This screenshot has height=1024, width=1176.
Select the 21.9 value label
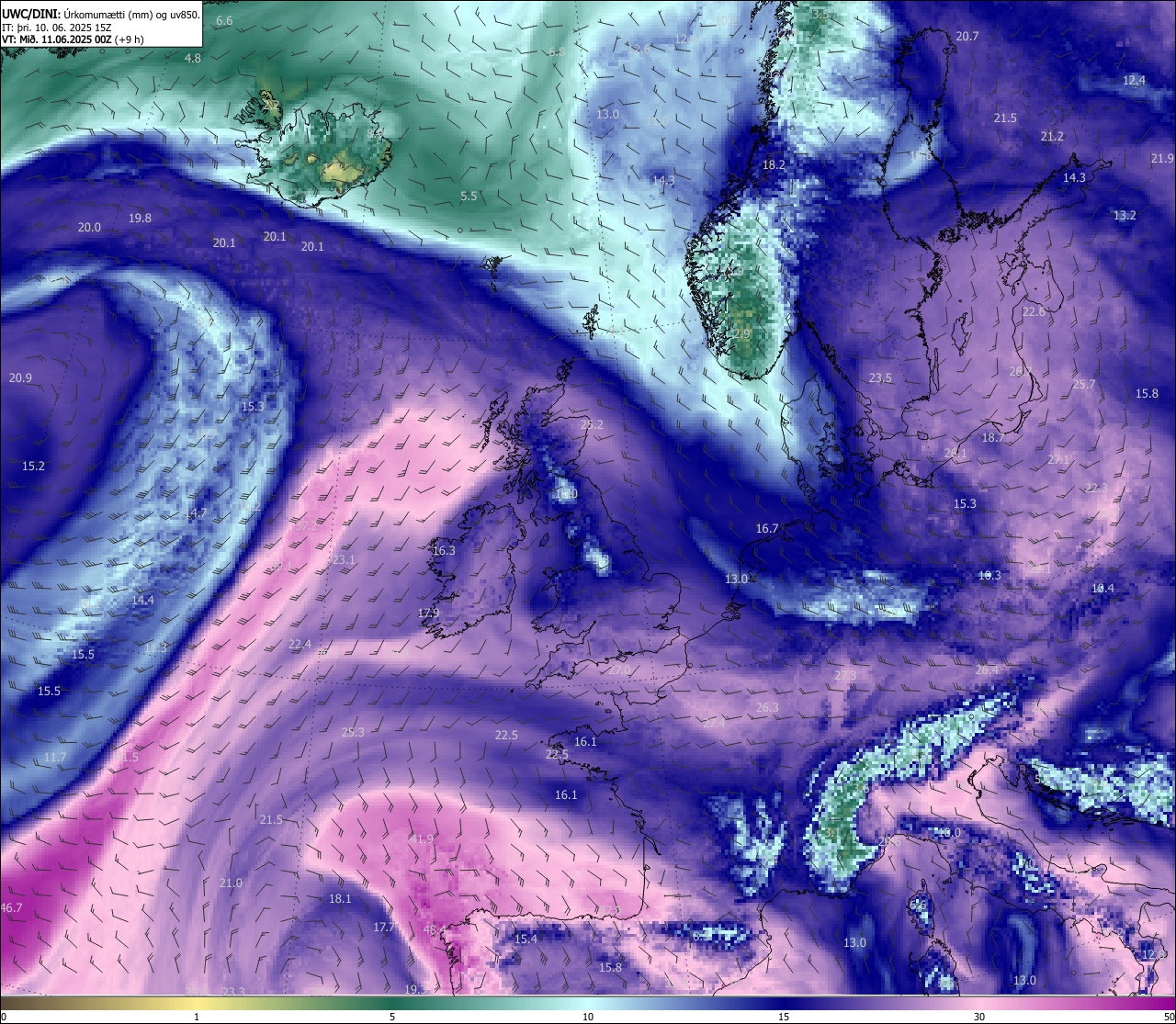click(1161, 158)
